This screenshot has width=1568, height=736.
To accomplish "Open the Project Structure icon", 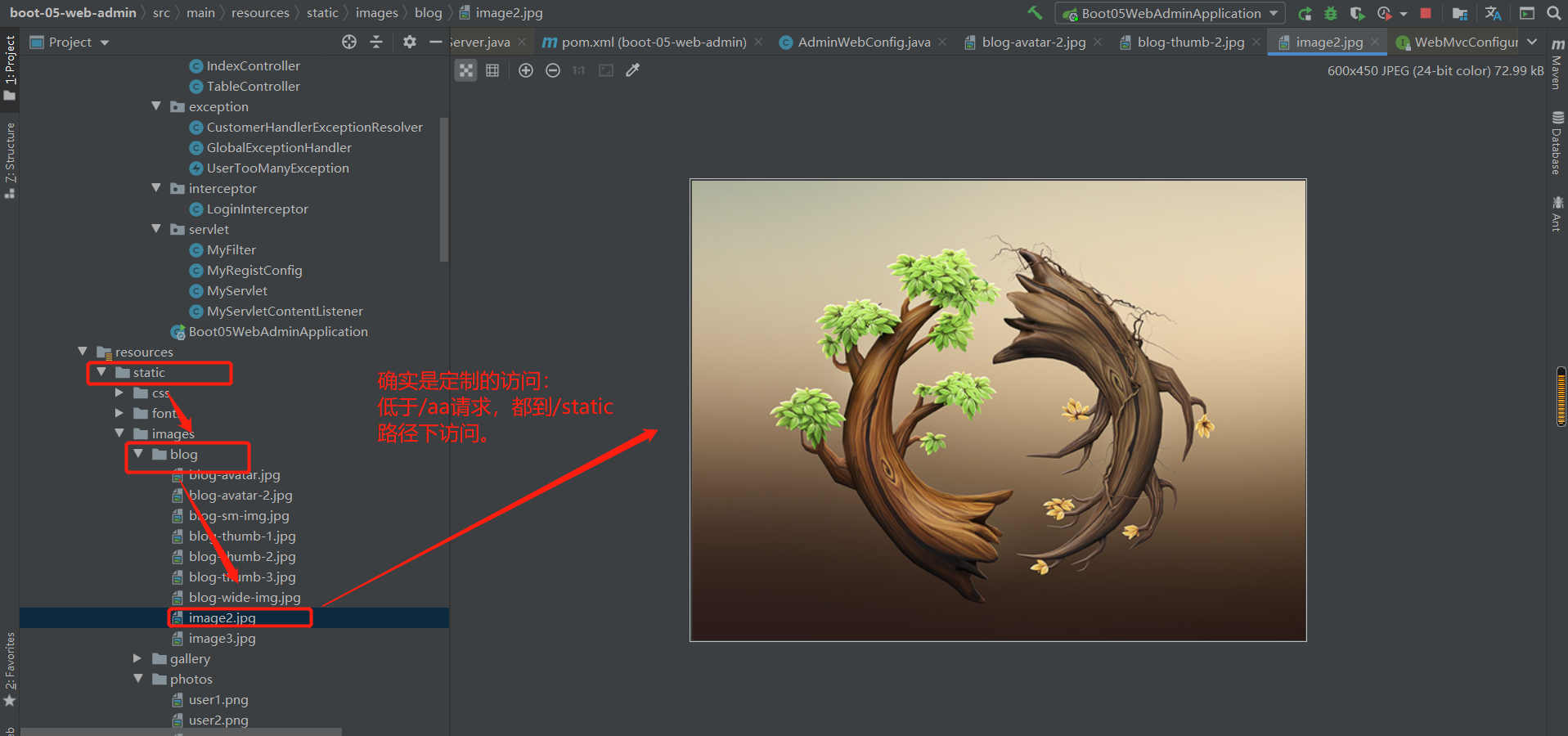I will [1460, 13].
